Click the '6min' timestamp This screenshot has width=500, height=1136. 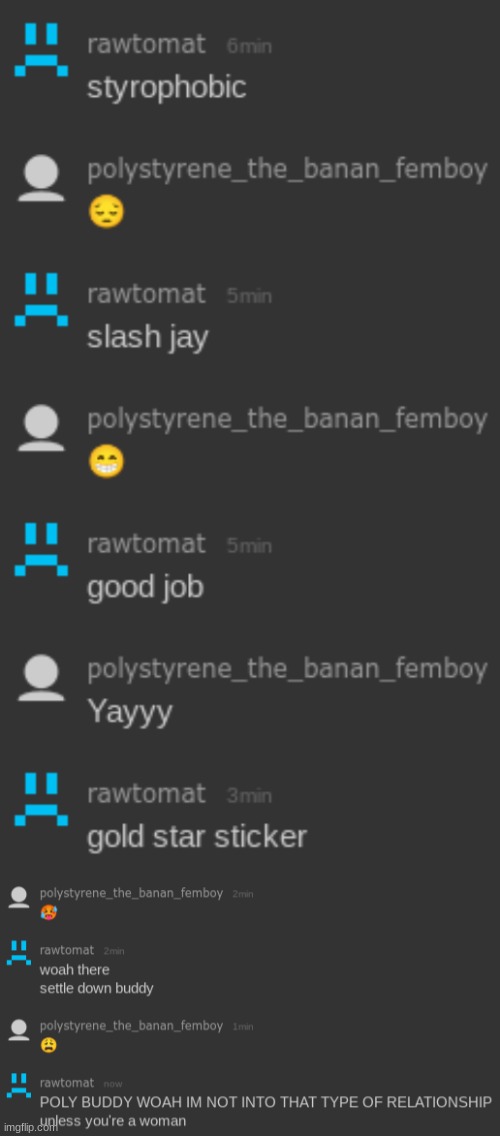(x=249, y=46)
